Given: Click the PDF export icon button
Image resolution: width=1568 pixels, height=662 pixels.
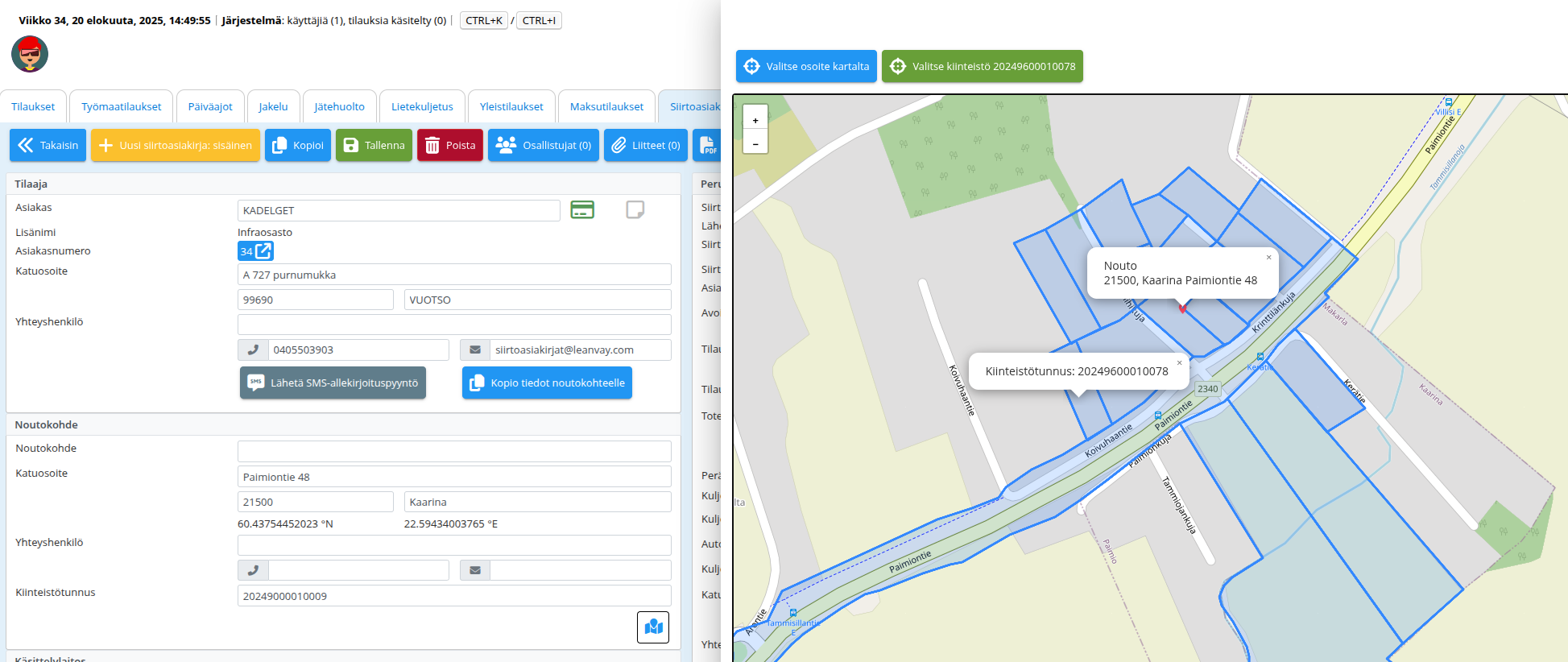Looking at the screenshot, I should click(x=708, y=146).
